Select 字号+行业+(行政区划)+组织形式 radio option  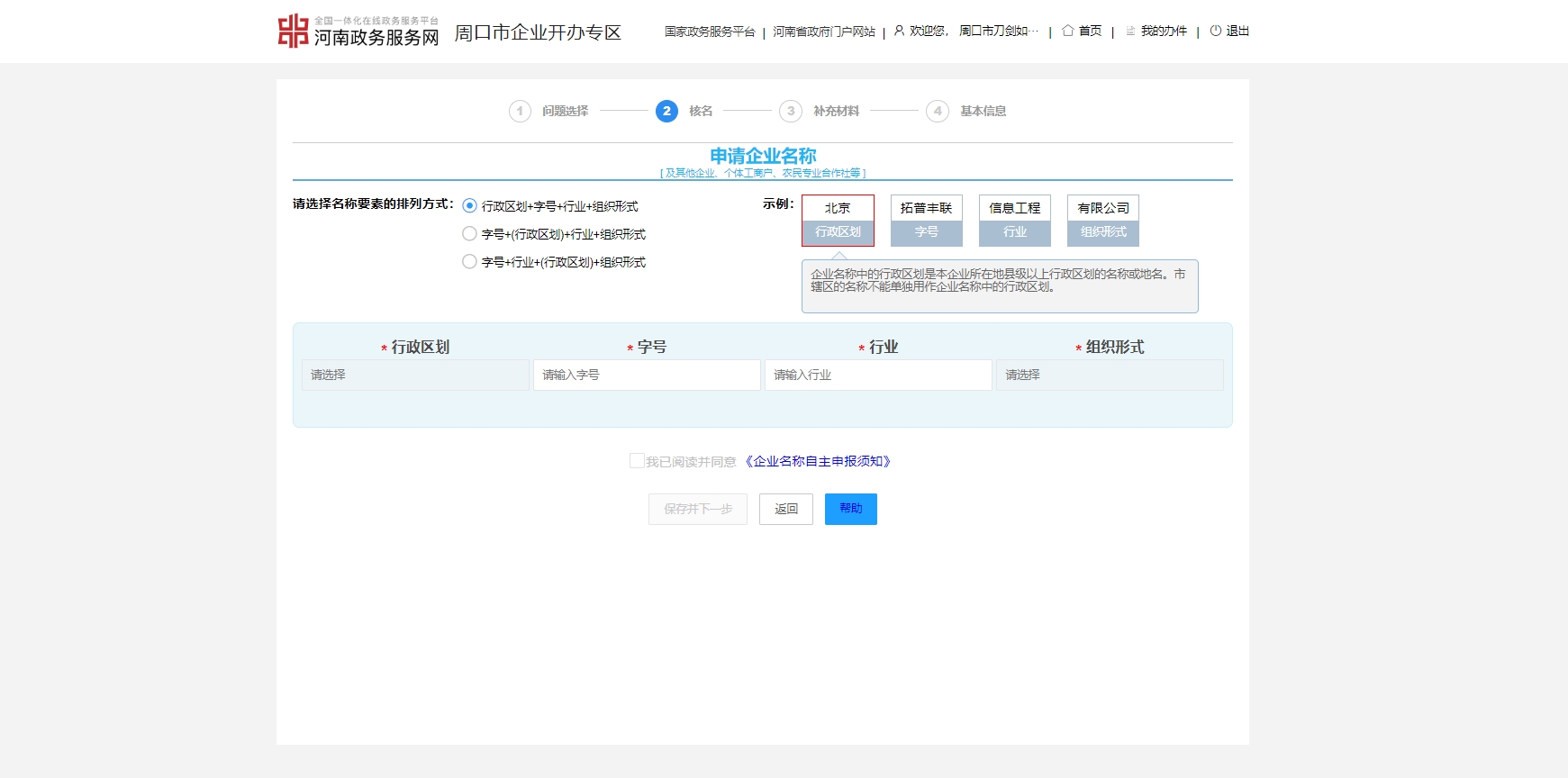tap(469, 262)
